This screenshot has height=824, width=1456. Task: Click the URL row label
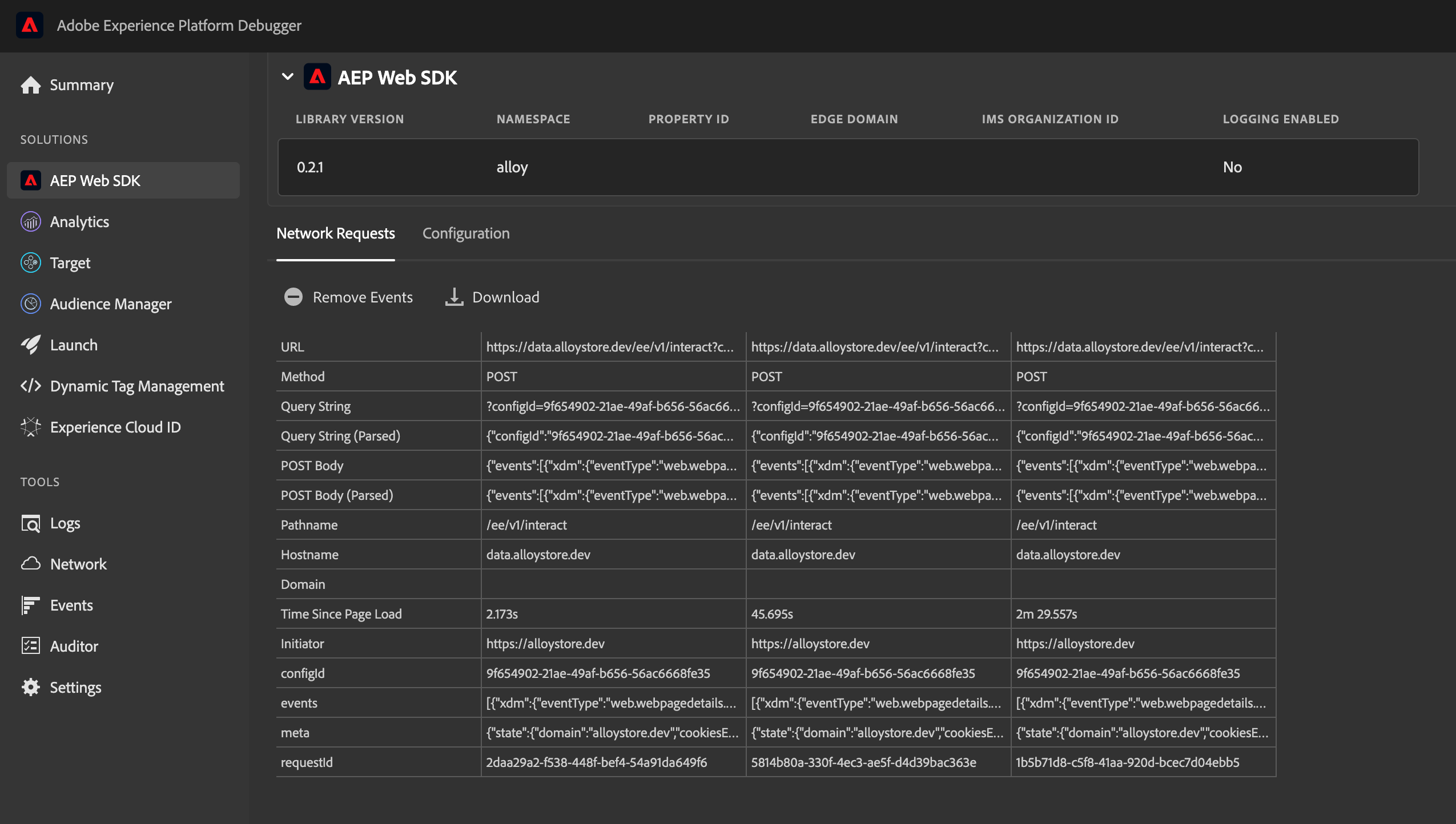click(x=292, y=347)
